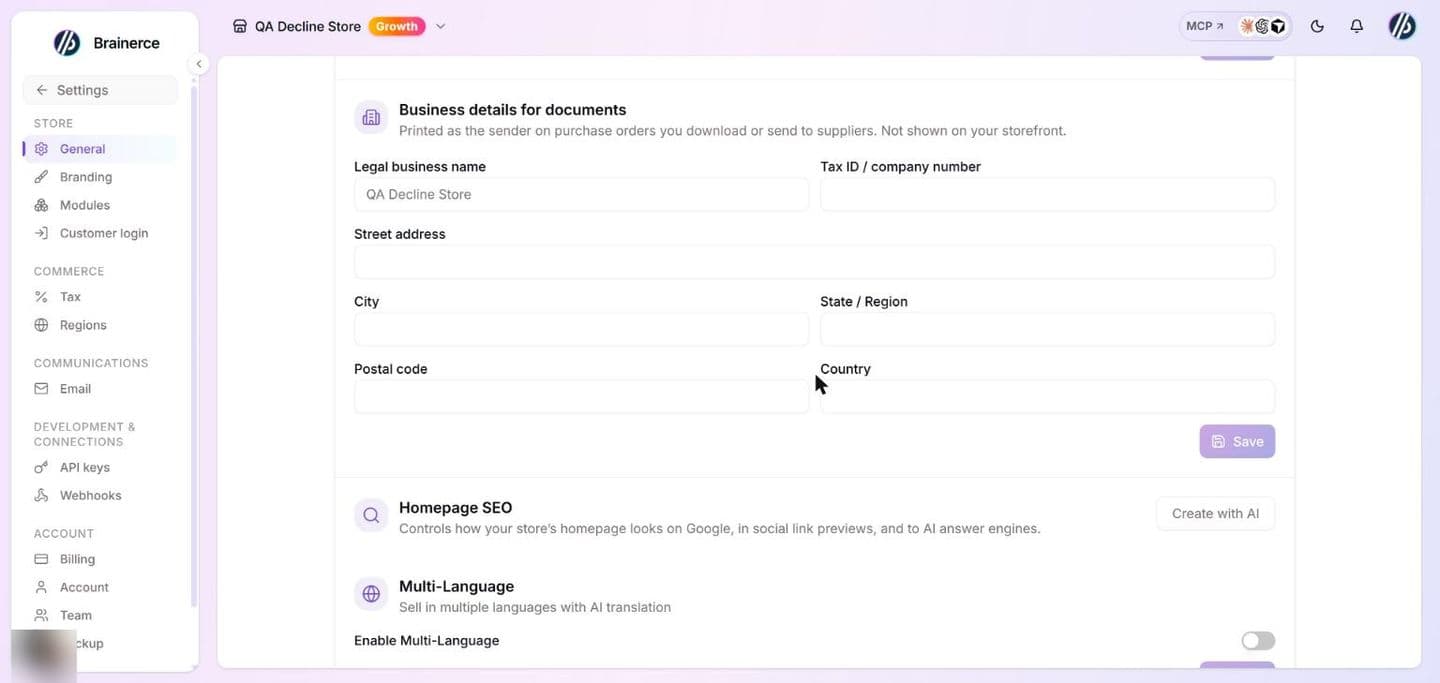Click the Regions globe icon

41,325
